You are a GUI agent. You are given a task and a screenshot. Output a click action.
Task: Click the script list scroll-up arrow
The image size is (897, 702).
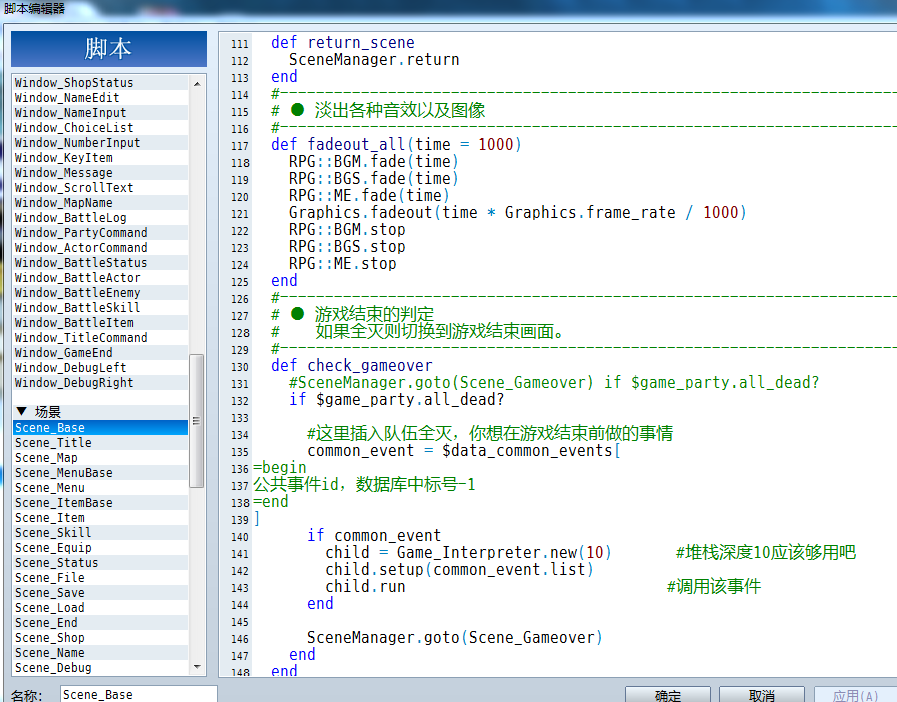[197, 84]
